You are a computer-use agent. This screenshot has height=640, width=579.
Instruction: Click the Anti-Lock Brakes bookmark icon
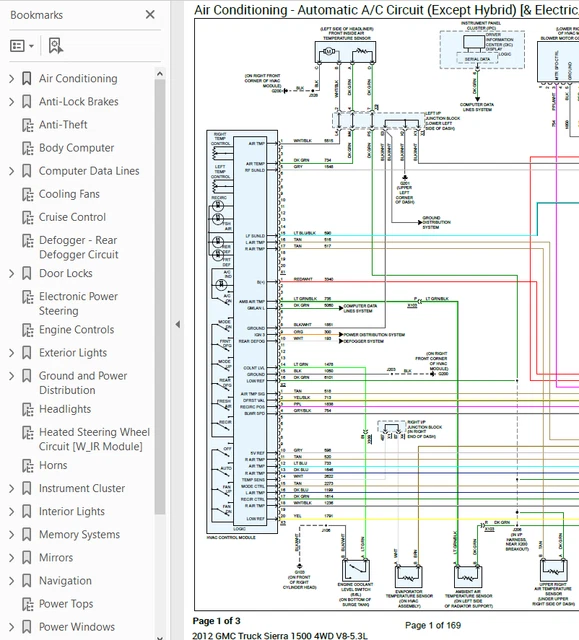click(27, 102)
